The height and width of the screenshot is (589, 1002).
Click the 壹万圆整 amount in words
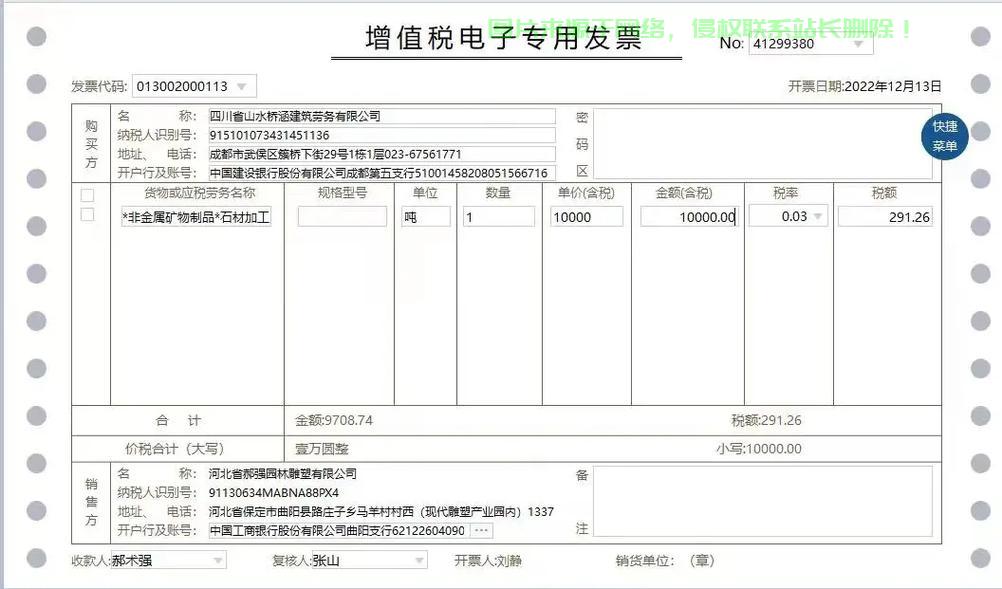click(321, 448)
